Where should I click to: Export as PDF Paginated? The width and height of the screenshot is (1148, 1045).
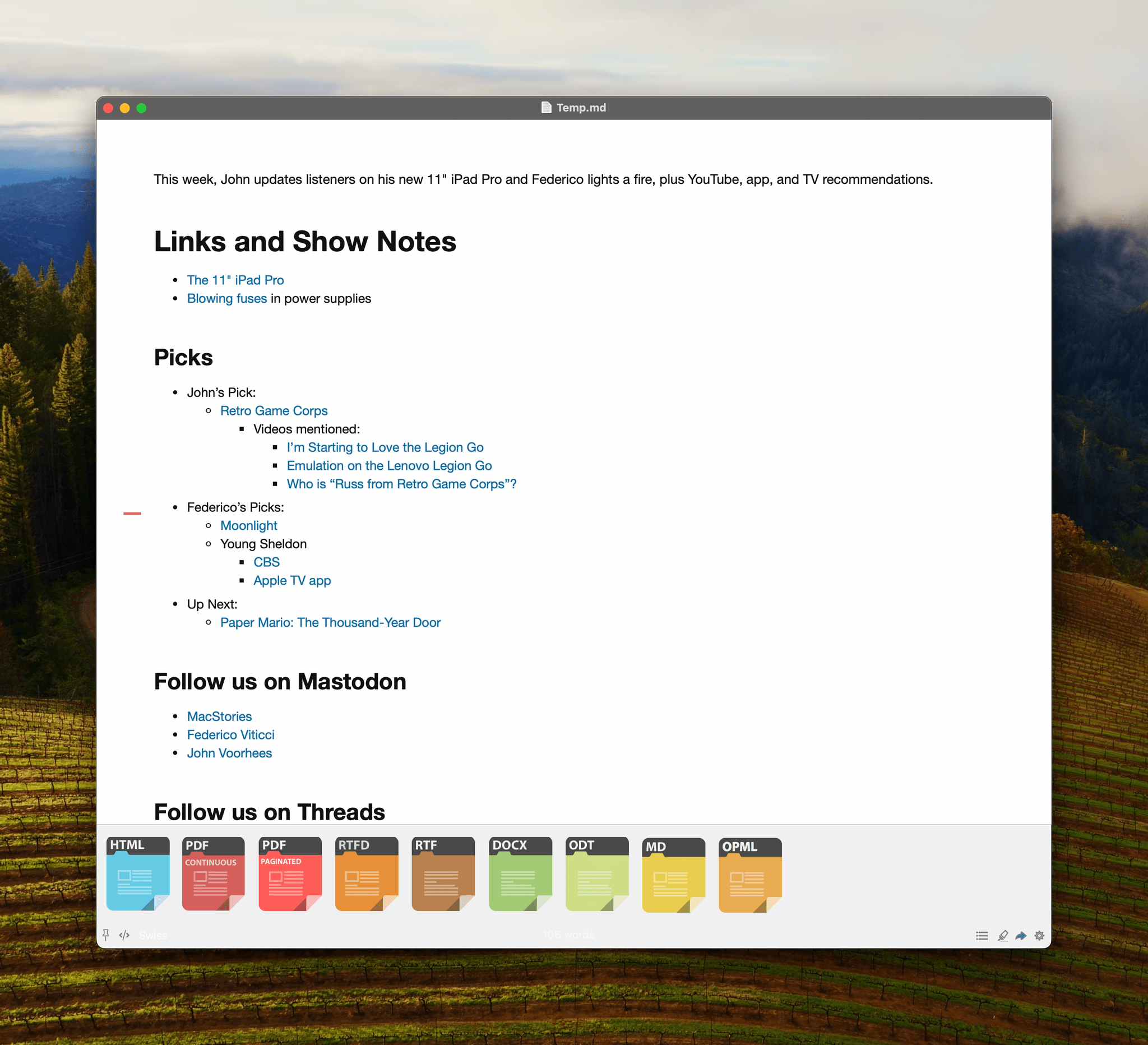pos(290,873)
